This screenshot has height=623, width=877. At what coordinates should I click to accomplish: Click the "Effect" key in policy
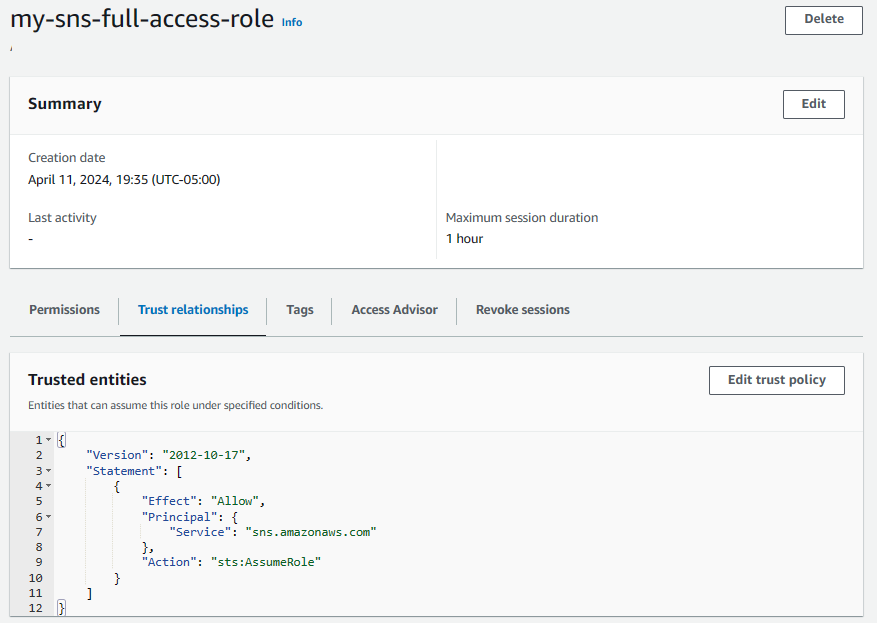[169, 501]
